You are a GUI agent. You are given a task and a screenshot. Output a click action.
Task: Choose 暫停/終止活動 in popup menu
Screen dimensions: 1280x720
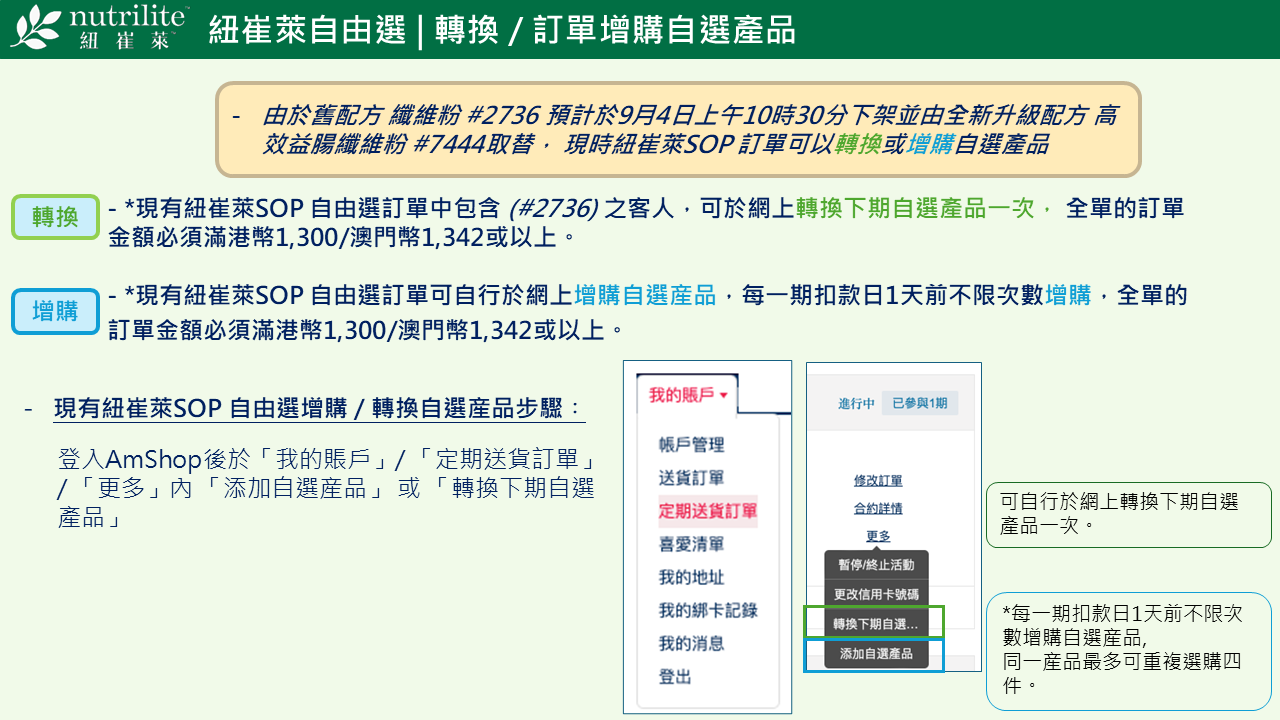[x=875, y=565]
